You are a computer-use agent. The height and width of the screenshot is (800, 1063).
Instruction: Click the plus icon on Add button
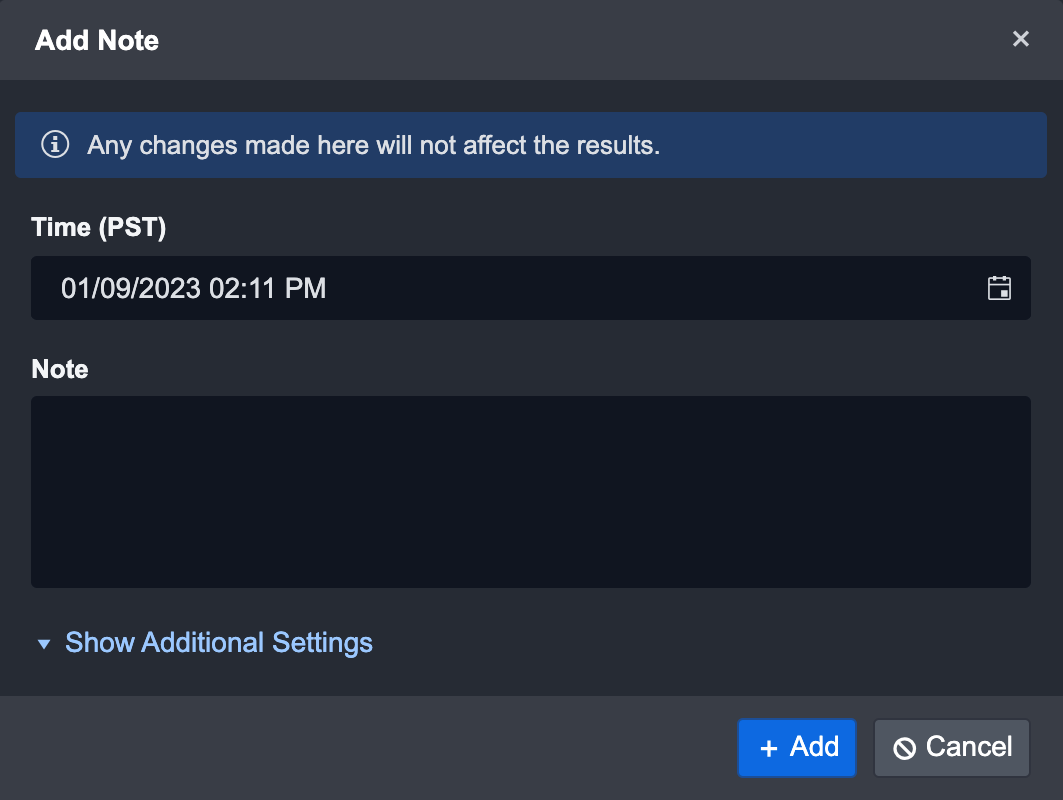768,748
